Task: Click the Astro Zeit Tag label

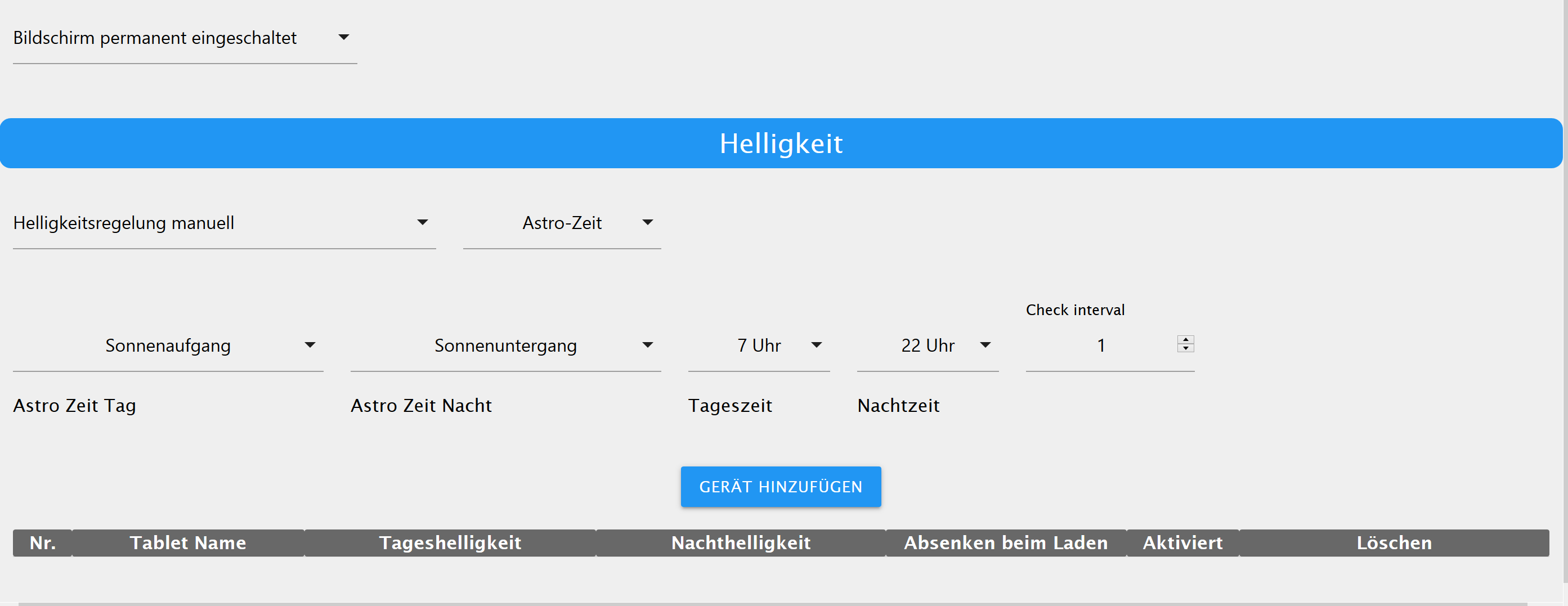Action: click(x=74, y=406)
